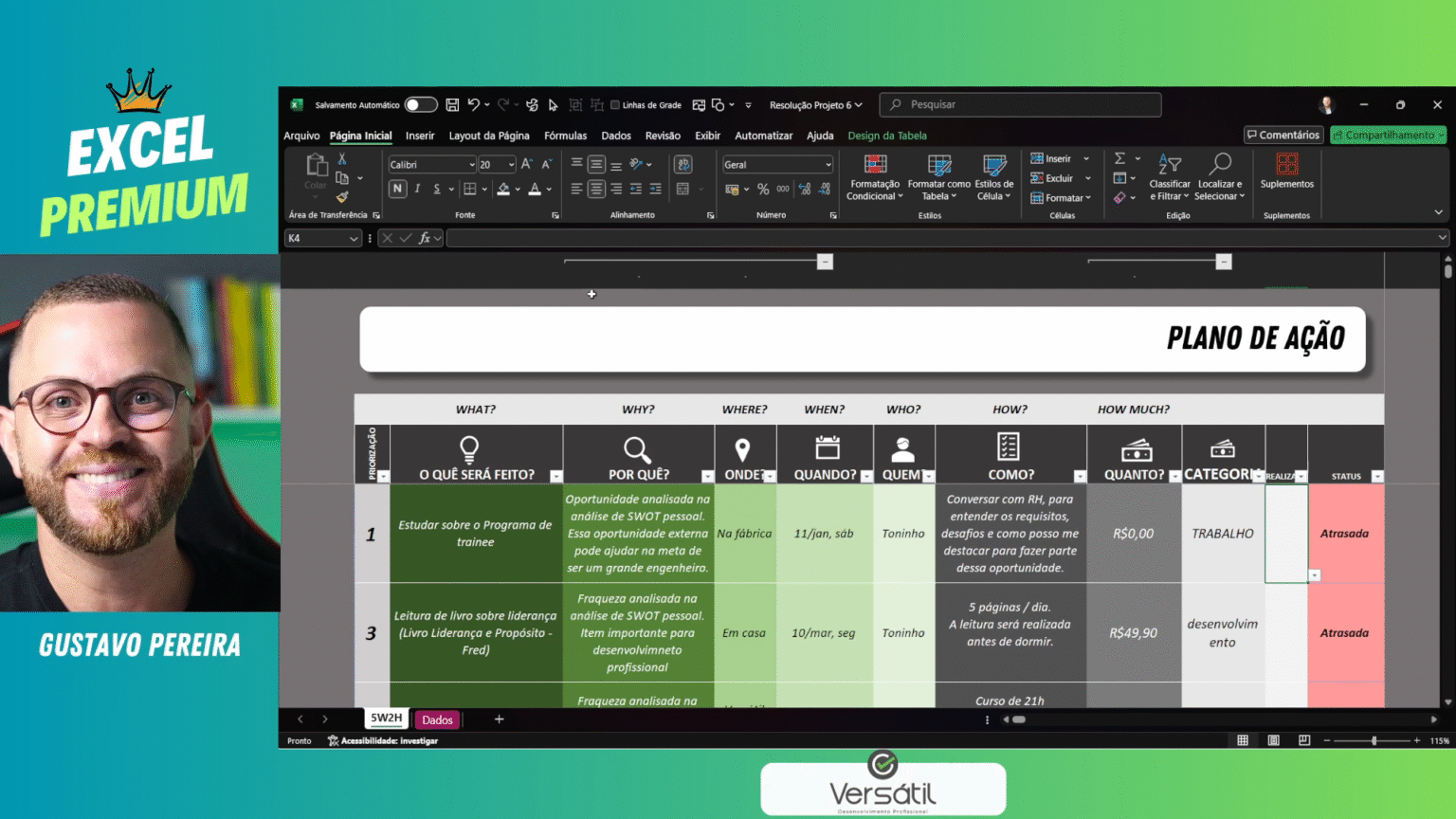The image size is (1456, 819).
Task: Toggle bold formatting with the N icon
Action: 397,189
